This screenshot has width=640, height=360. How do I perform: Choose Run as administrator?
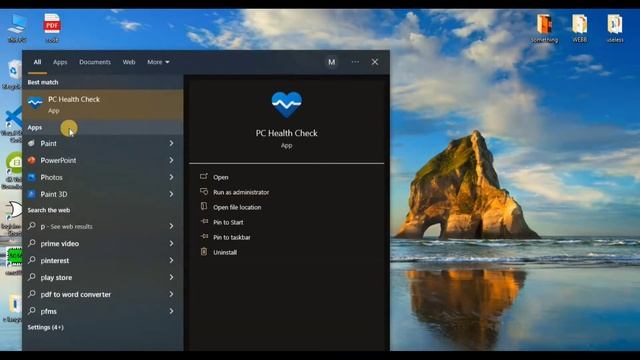(x=241, y=192)
